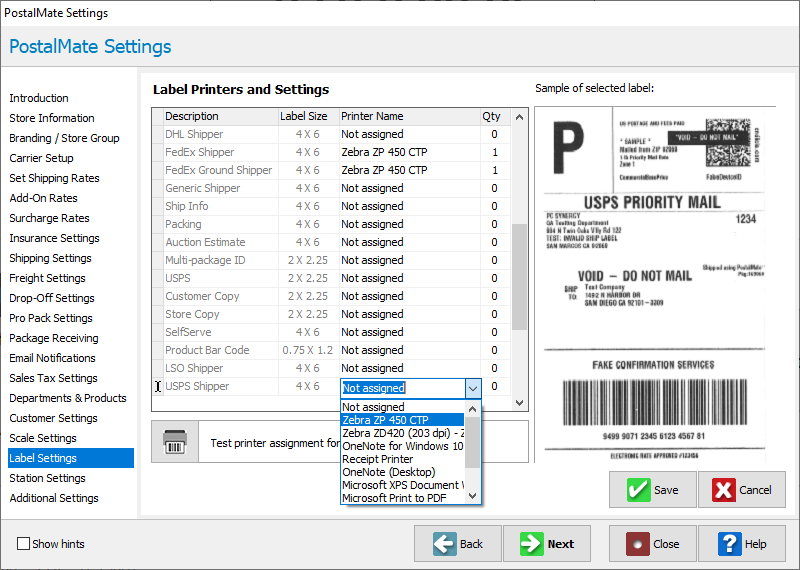Select OneNote for Windows 10 printer option
This screenshot has width=800, height=570.
tap(402, 446)
